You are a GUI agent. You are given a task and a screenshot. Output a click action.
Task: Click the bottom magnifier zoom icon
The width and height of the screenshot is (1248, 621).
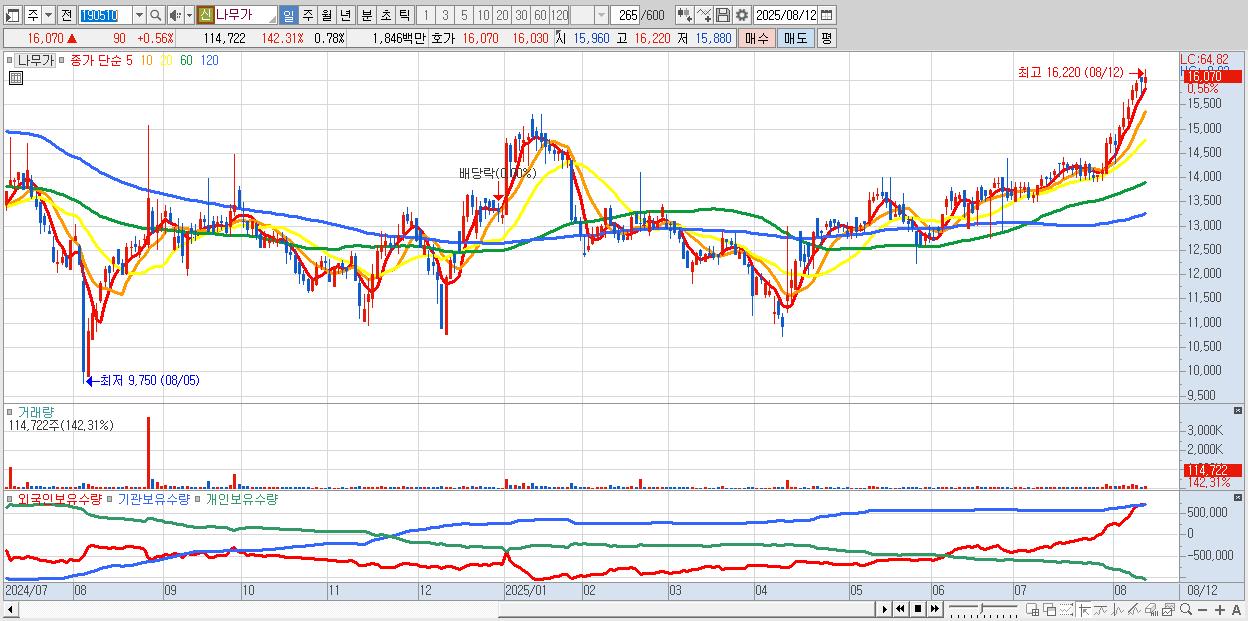click(x=1186, y=609)
